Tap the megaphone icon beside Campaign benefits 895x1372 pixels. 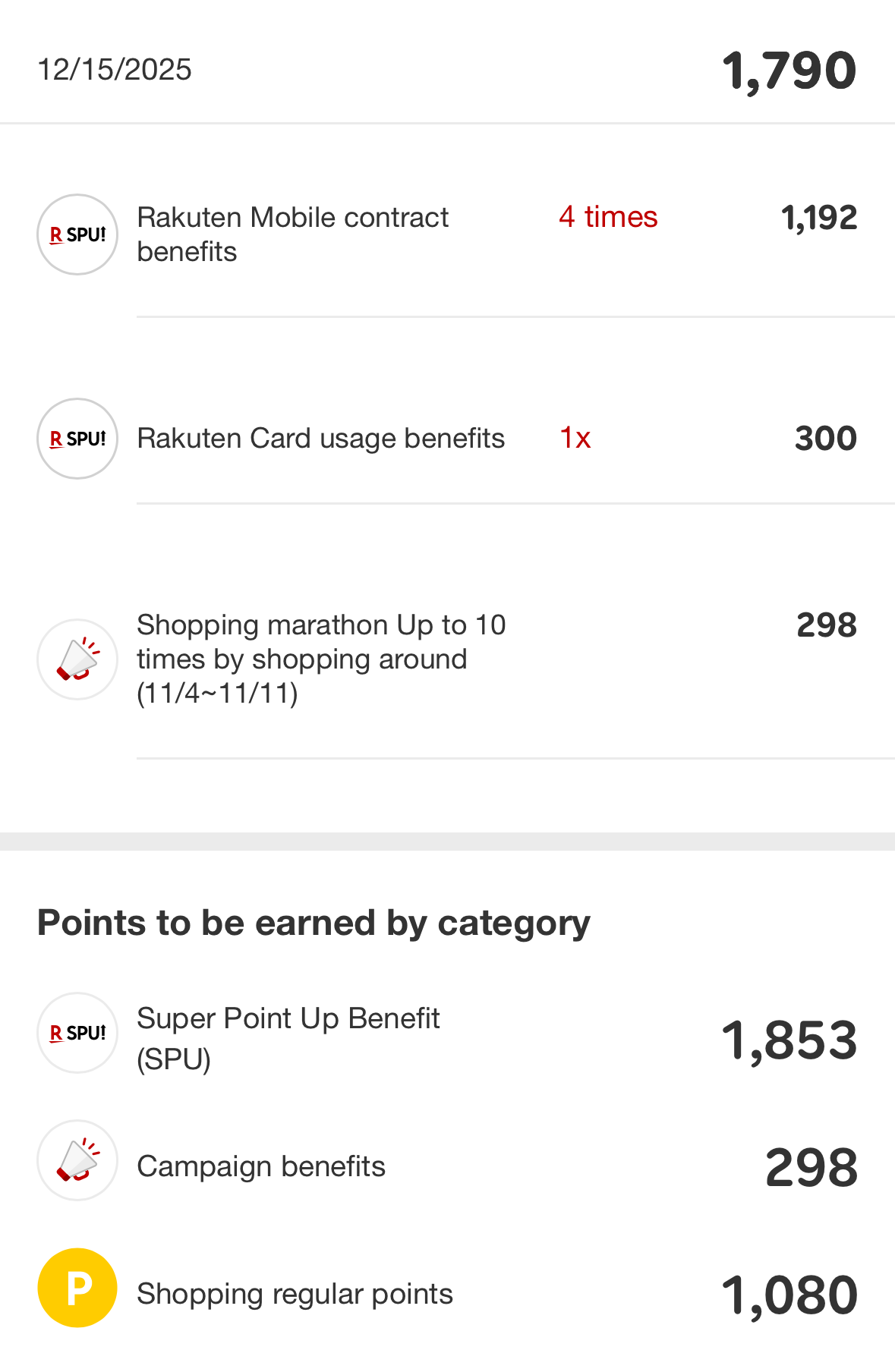[x=77, y=1160]
